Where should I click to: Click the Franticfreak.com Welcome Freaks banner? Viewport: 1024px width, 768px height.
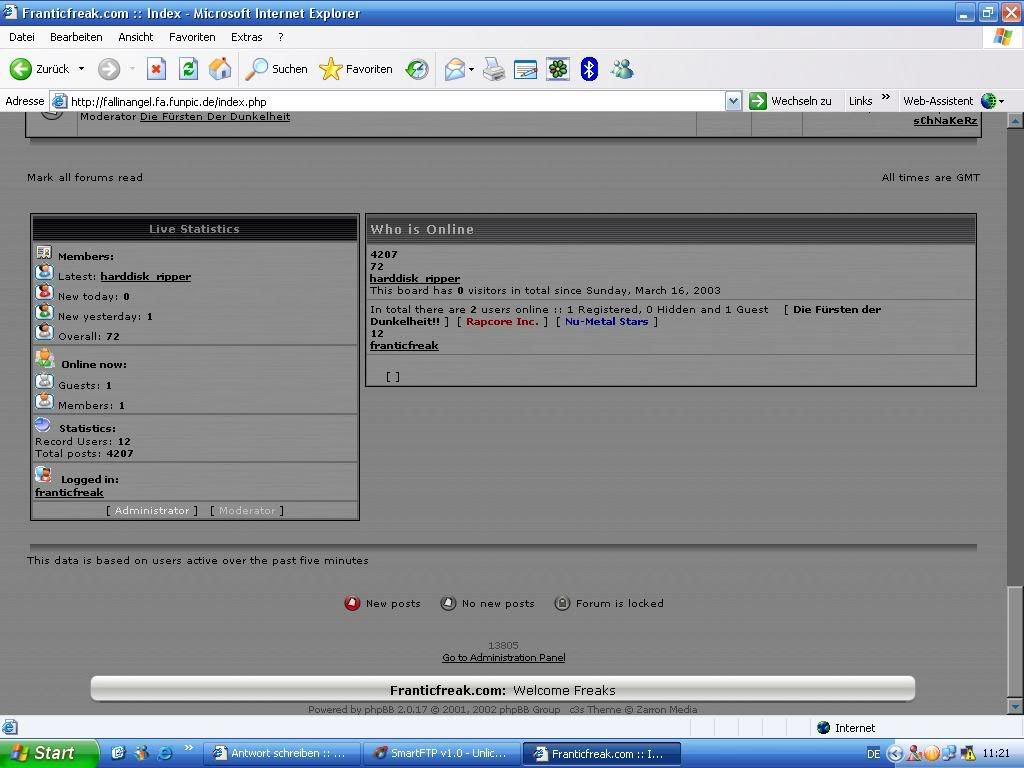pos(503,690)
